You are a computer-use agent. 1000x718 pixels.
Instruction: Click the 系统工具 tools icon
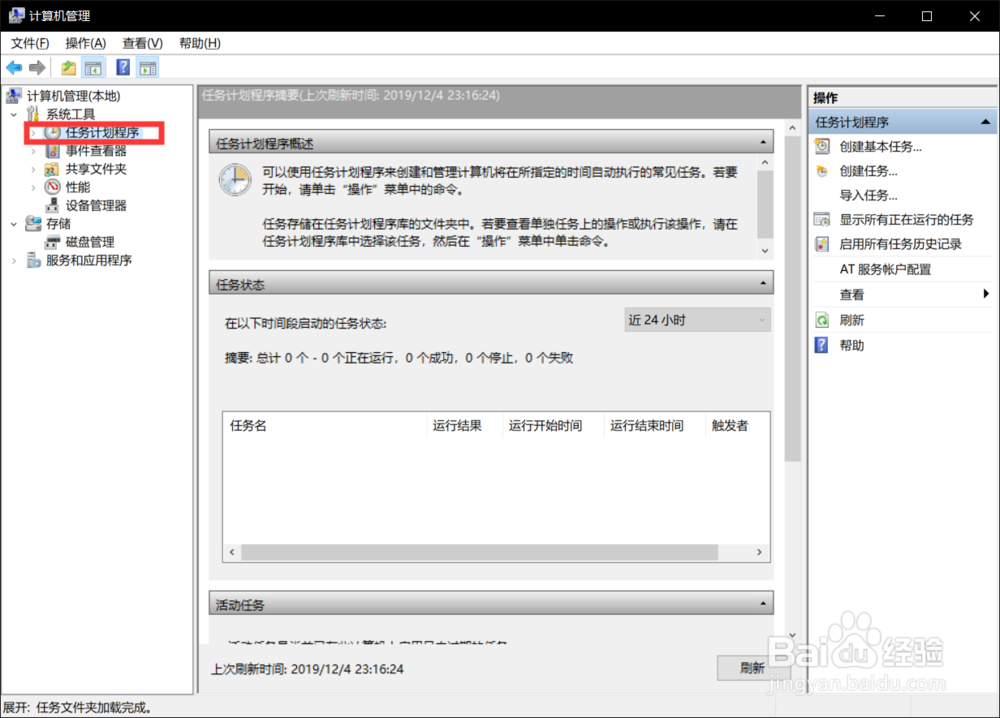coord(33,114)
